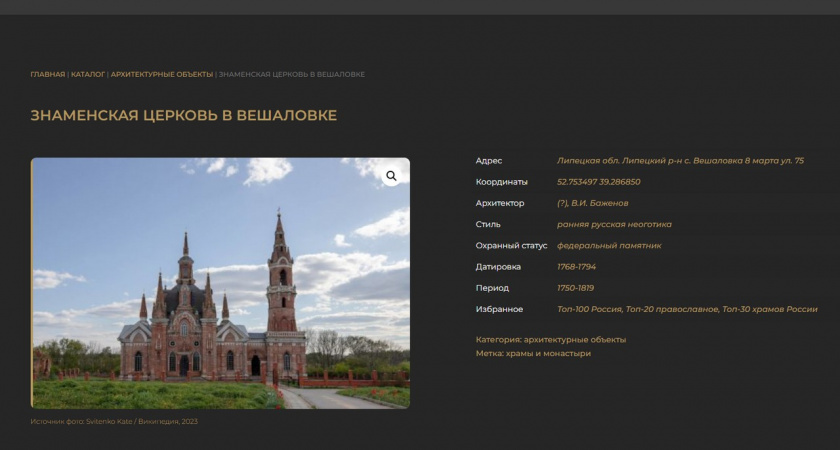Click the coordinates 52.753497 39.286850
This screenshot has width=840, height=450.
point(598,182)
